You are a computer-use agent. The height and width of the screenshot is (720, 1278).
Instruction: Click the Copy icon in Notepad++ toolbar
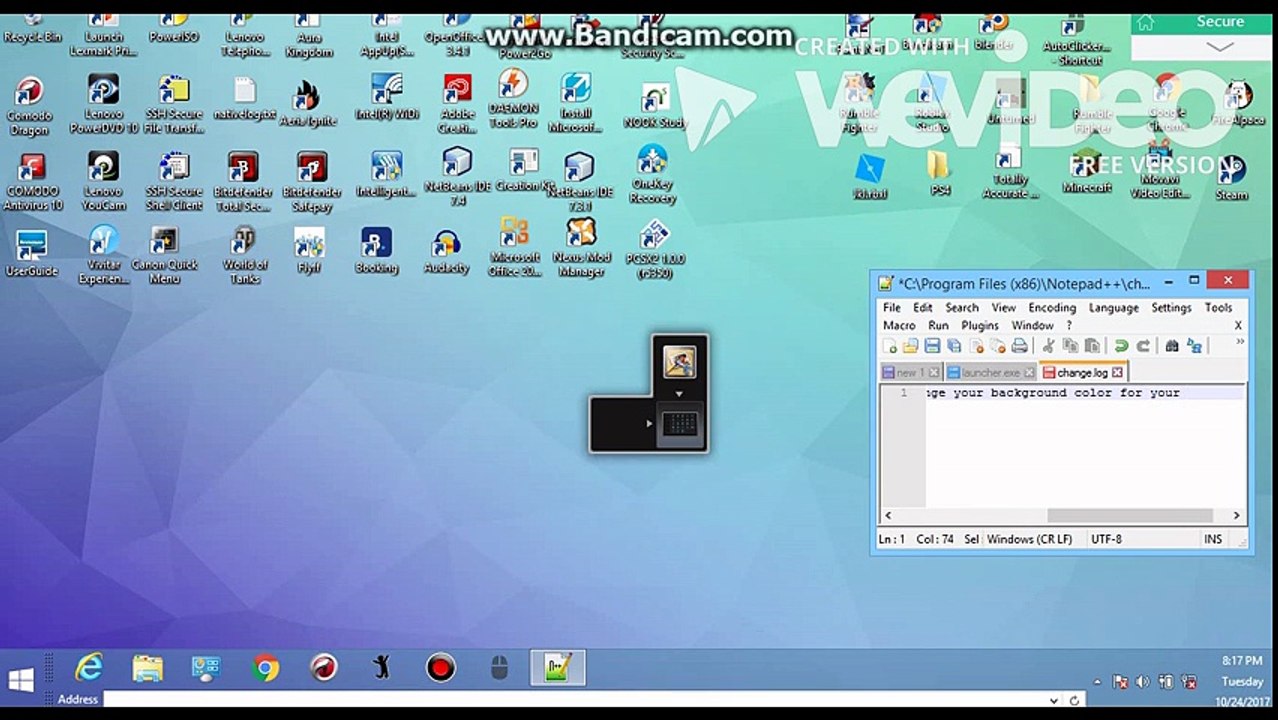click(1070, 346)
